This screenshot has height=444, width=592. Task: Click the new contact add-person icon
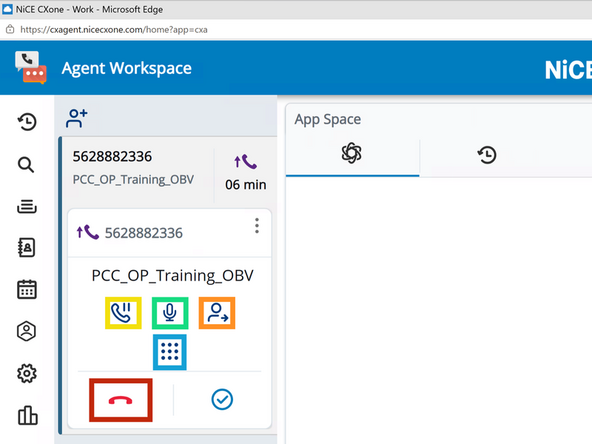[77, 118]
